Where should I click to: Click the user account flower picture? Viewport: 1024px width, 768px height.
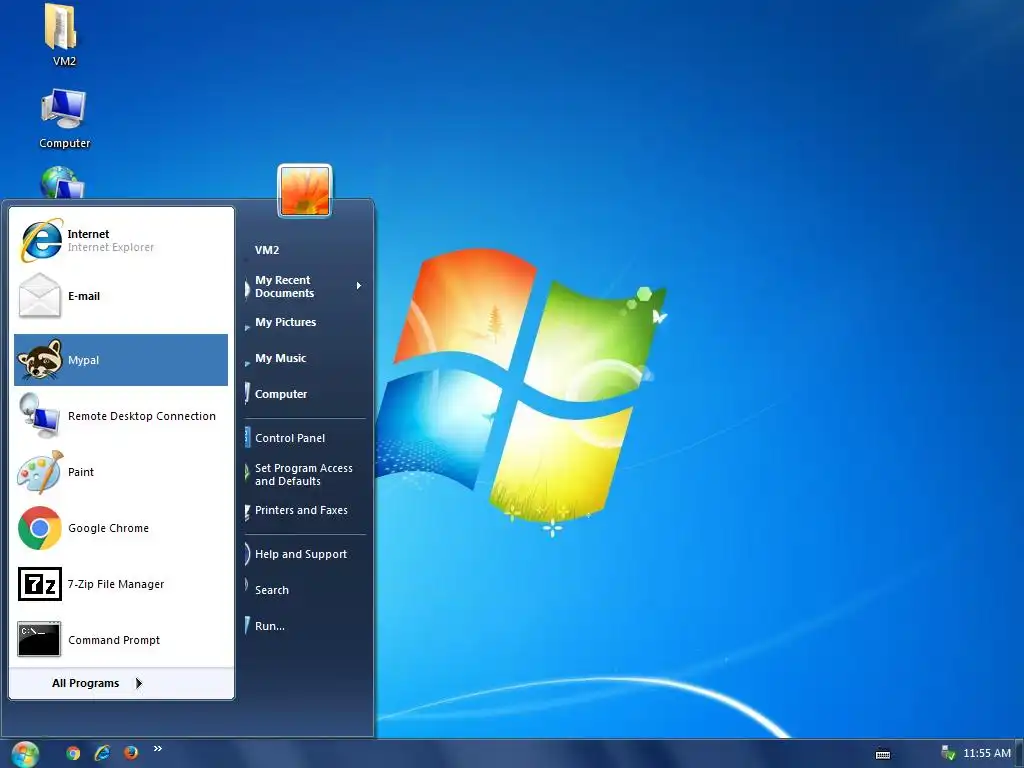tap(305, 191)
